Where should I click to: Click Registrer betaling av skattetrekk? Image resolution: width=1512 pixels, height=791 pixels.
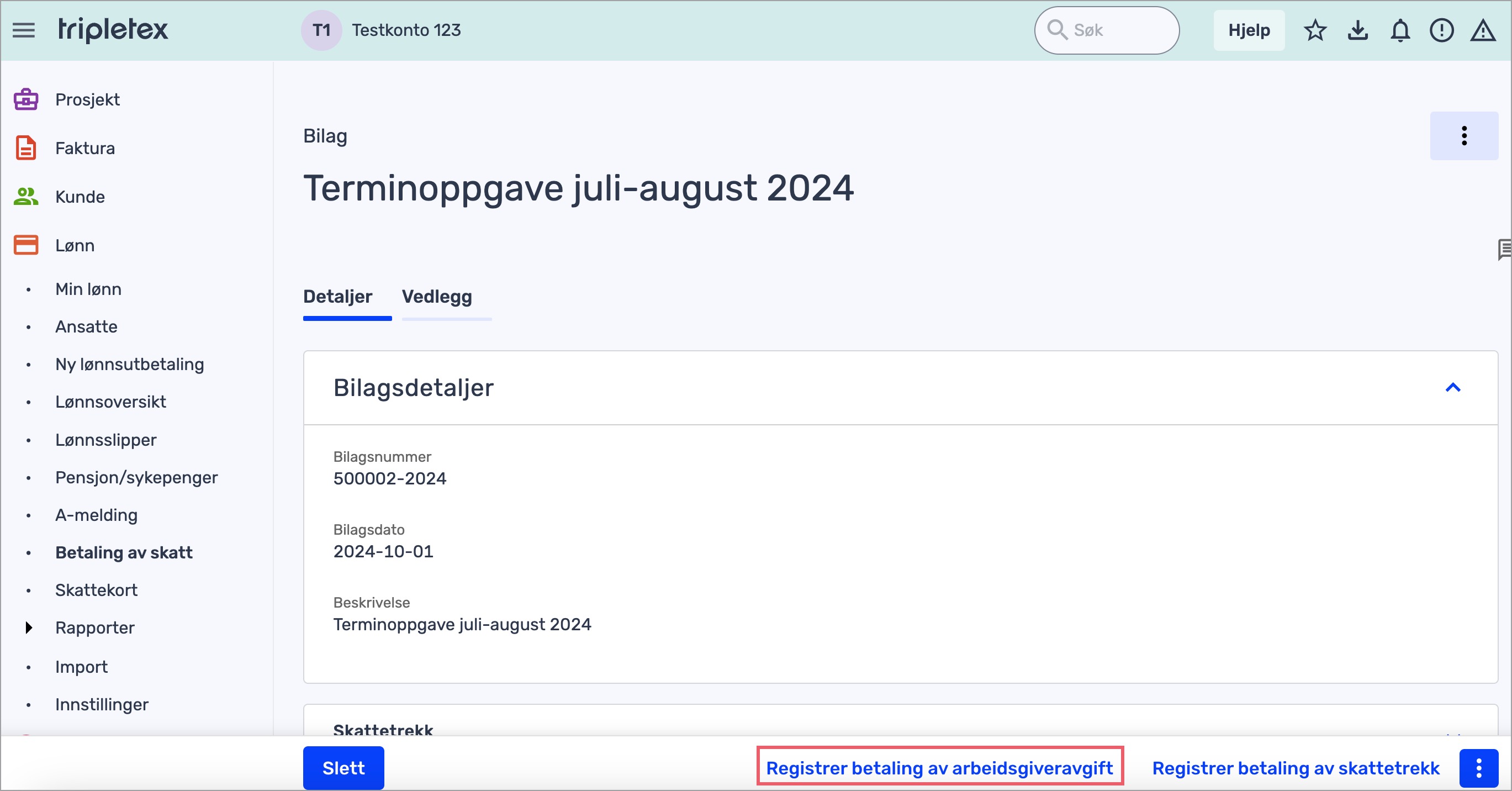(x=1296, y=768)
